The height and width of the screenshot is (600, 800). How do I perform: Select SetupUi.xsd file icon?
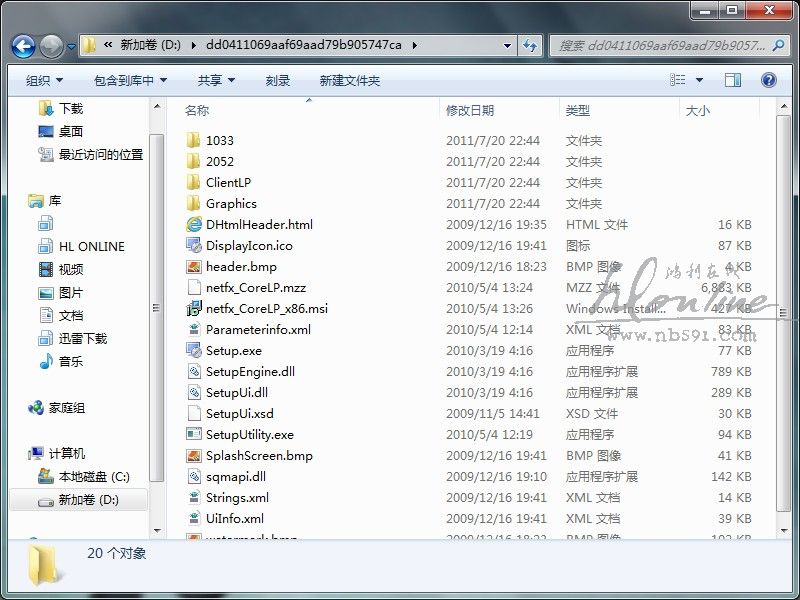coord(194,413)
